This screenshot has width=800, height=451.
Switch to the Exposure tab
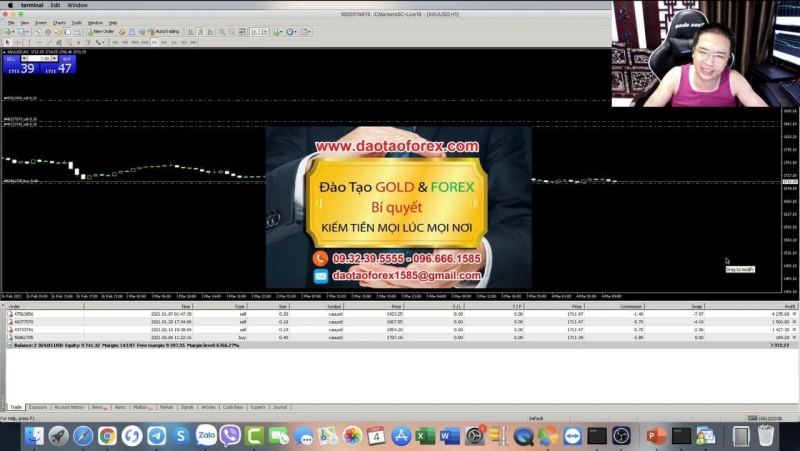point(38,407)
